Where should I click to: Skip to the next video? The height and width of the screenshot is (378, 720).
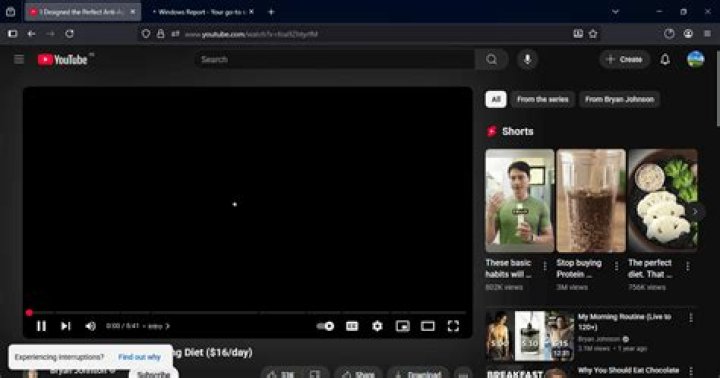click(66, 326)
